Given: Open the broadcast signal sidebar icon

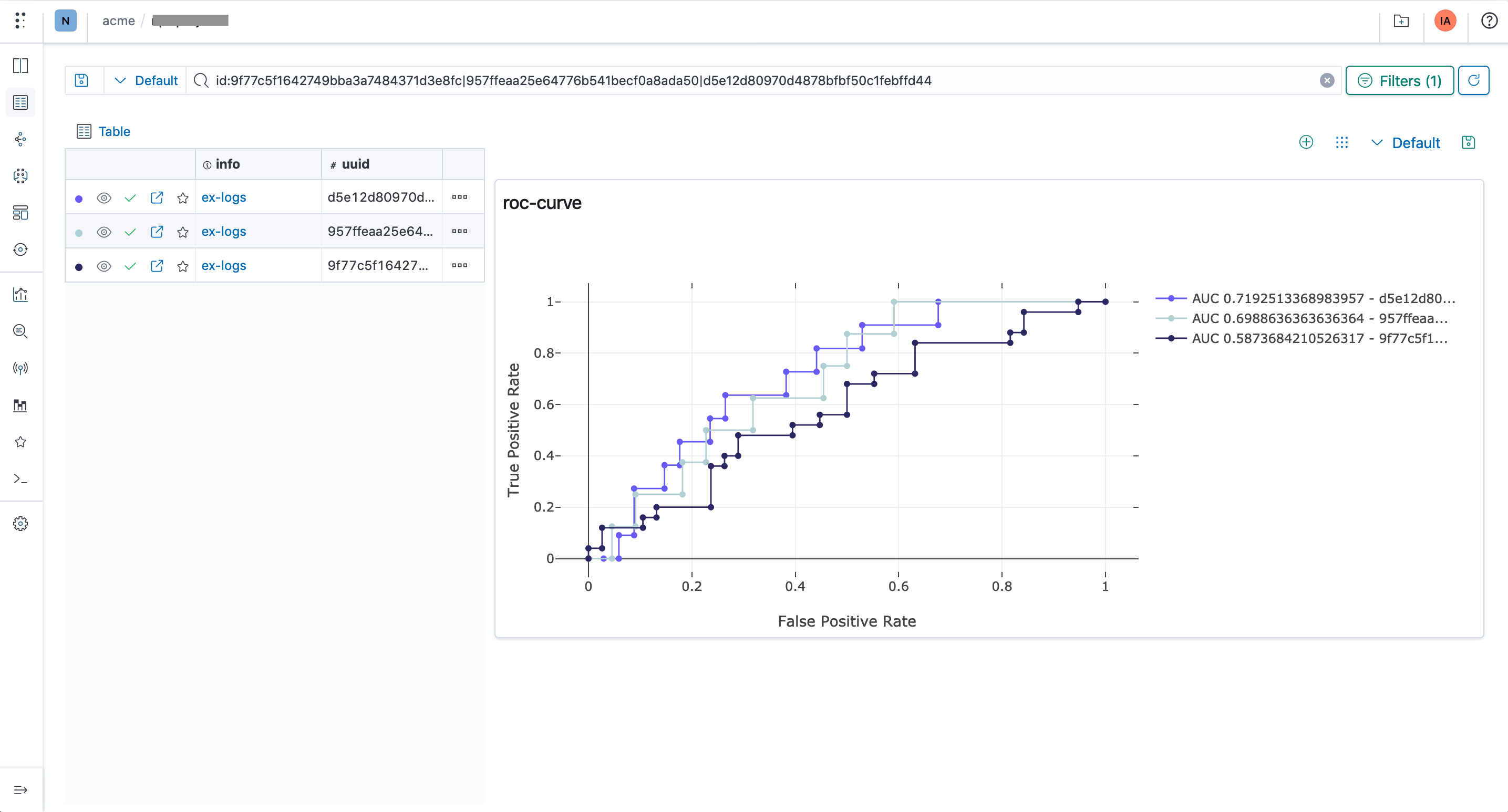Looking at the screenshot, I should click(20, 368).
